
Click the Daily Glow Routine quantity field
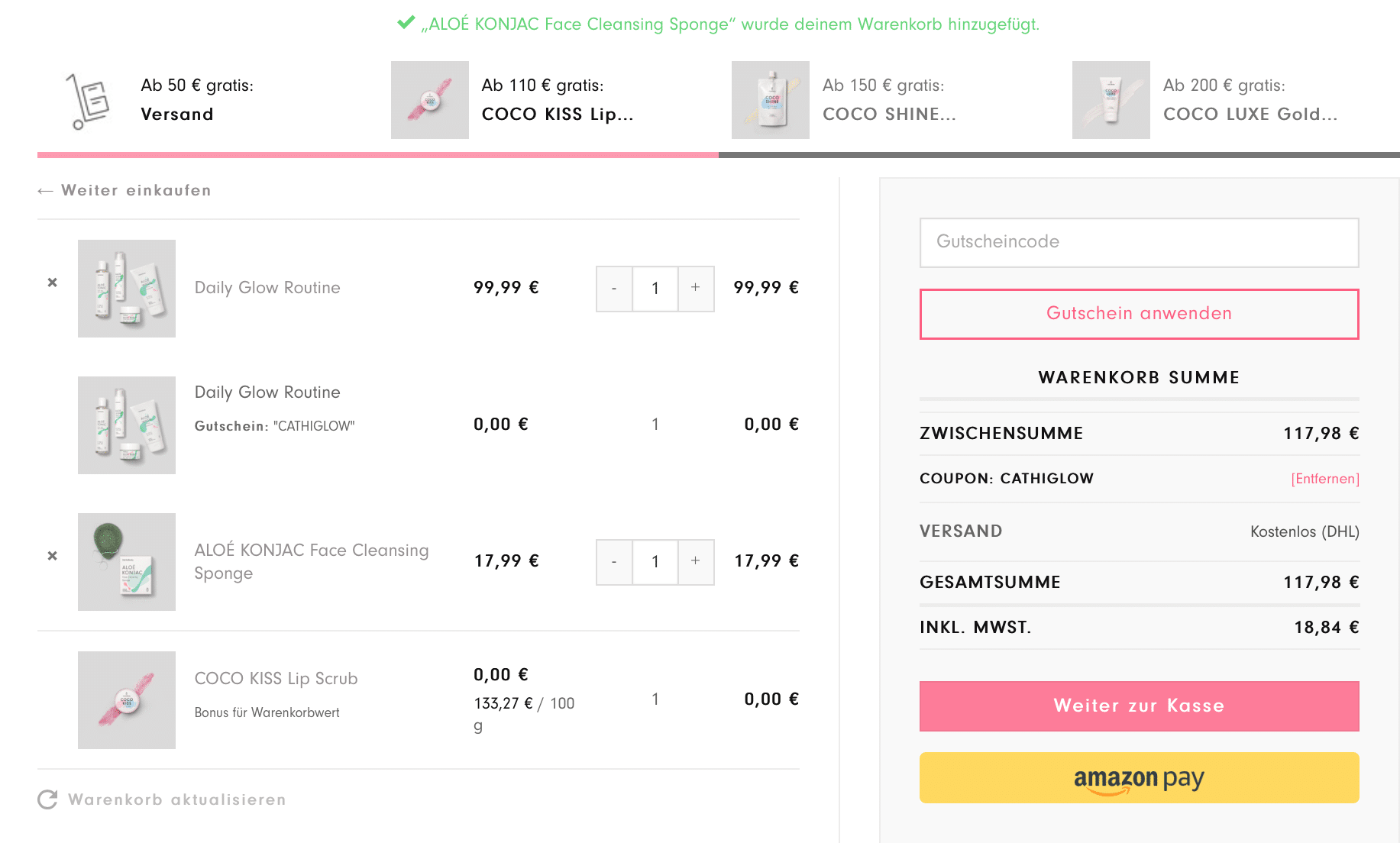click(655, 289)
